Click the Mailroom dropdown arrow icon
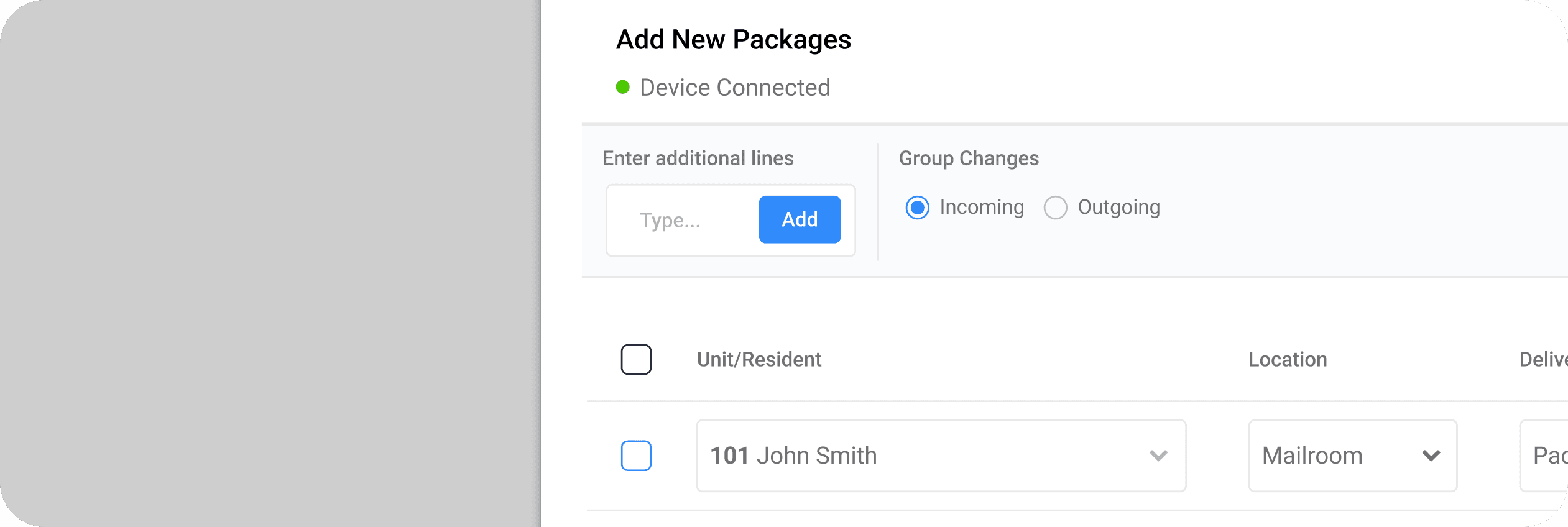This screenshot has height=527, width=1568. 1431,456
